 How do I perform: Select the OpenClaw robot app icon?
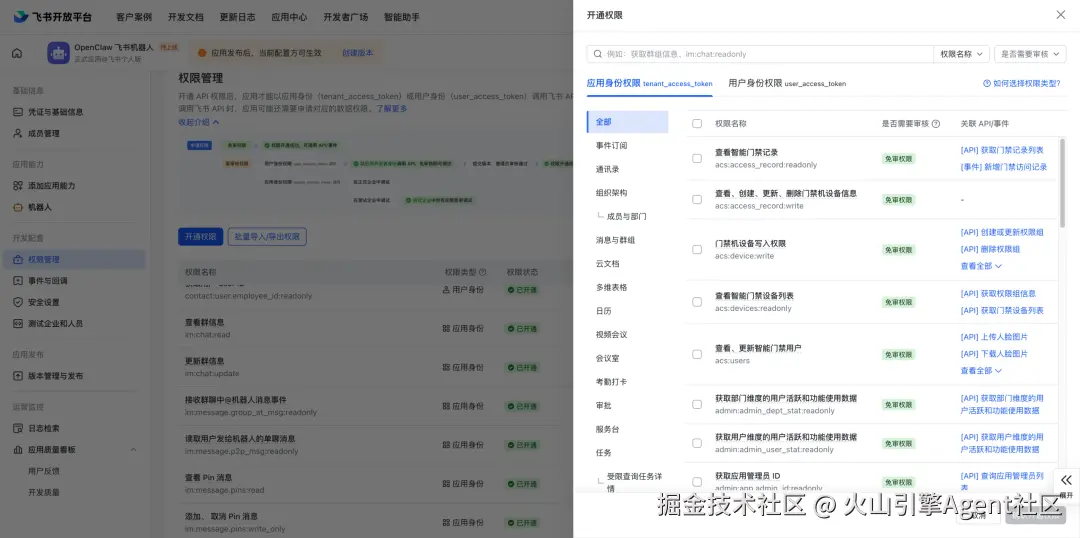point(59,53)
